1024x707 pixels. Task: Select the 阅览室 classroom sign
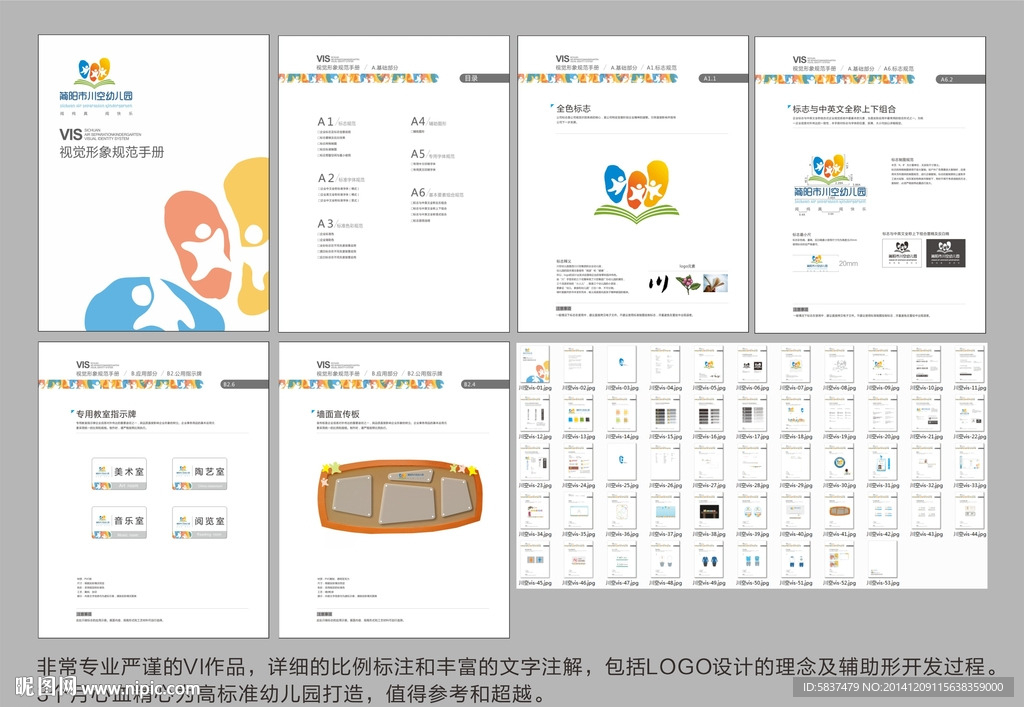pos(200,522)
